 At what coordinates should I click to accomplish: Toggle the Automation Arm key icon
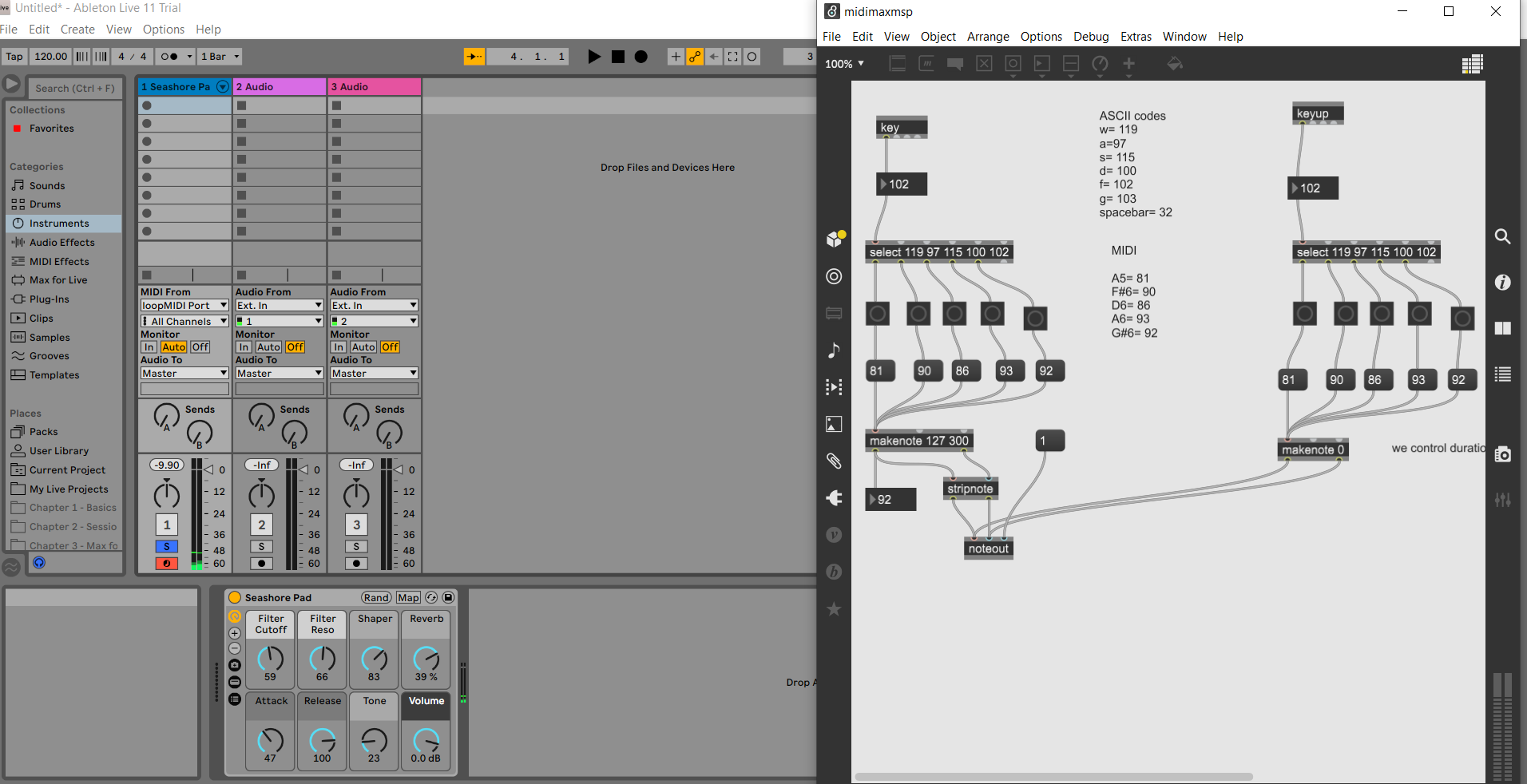[695, 57]
